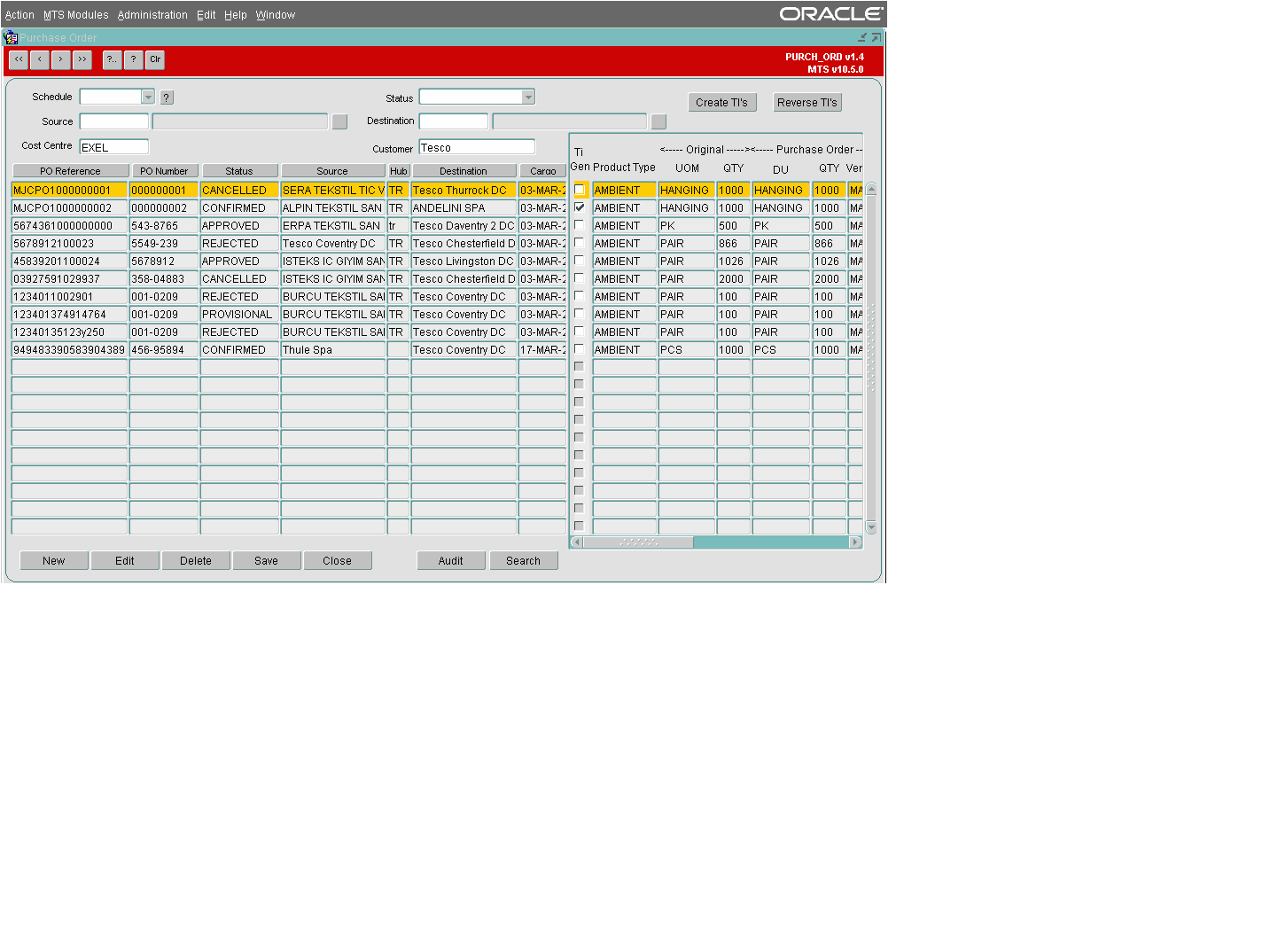This screenshot has width=1270, height=952.
Task: Click the down arrow of vertical scrollbar
Action: 871,527
